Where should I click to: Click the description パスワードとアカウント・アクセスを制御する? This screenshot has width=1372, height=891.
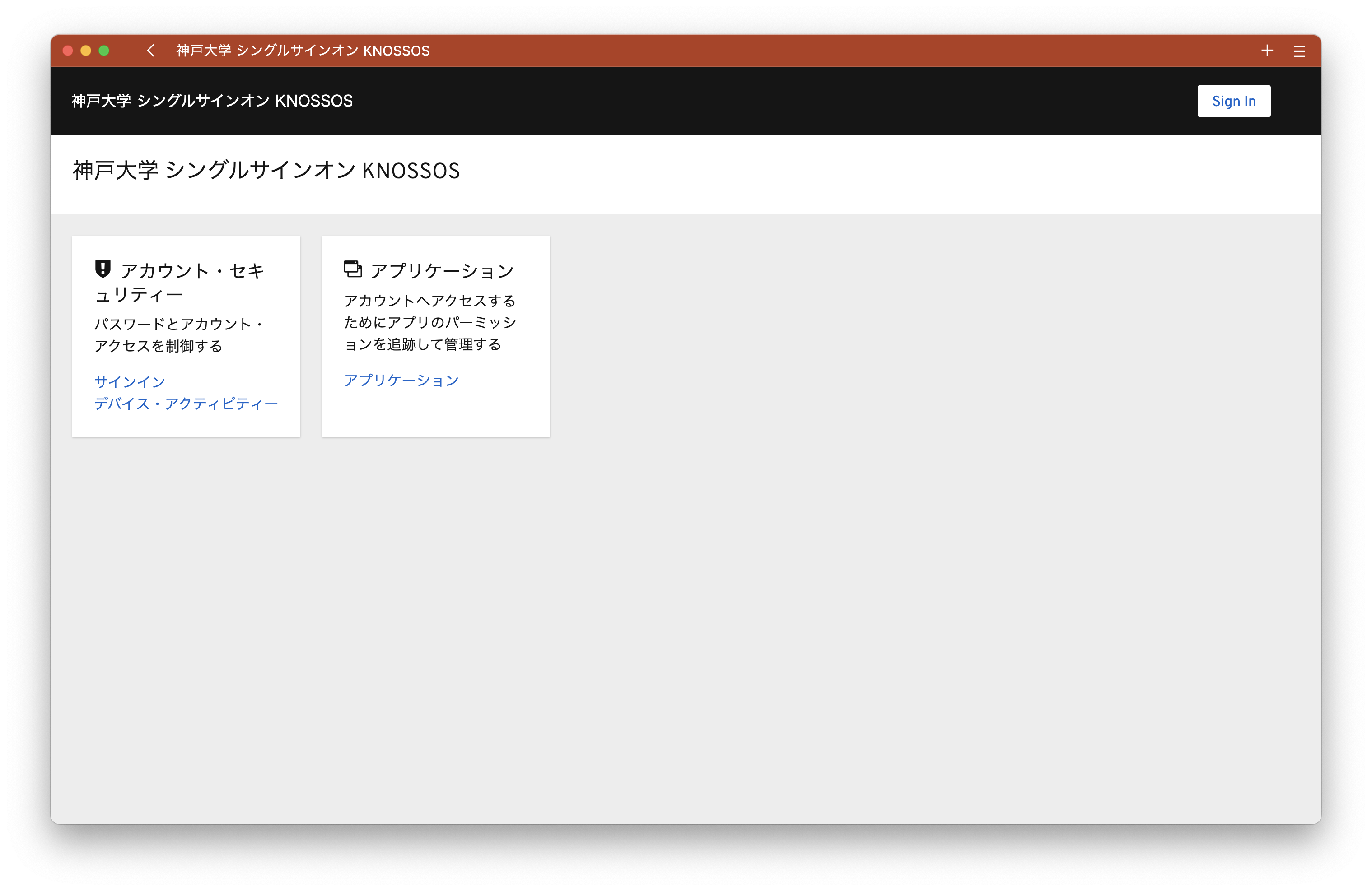[179, 335]
